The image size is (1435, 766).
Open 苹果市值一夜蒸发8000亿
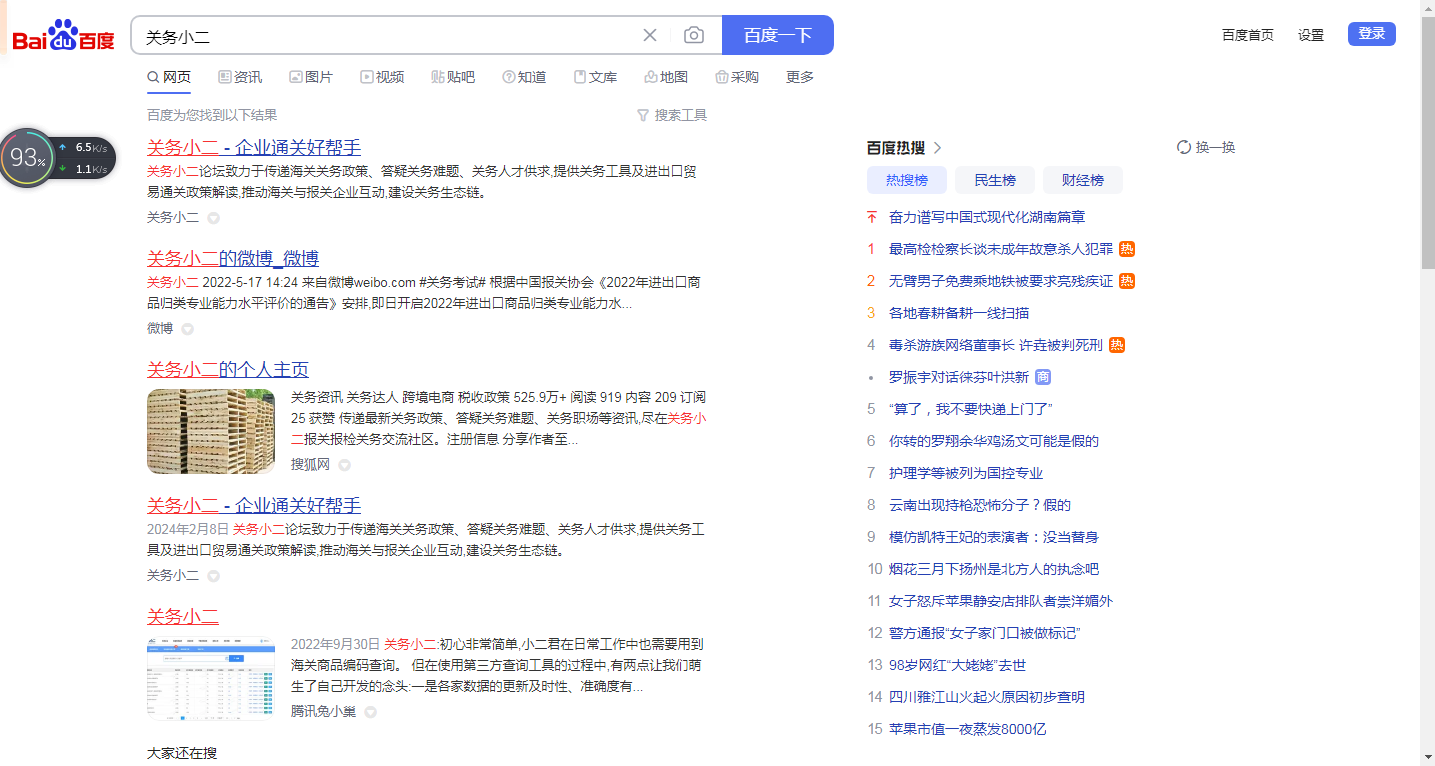[x=968, y=729]
